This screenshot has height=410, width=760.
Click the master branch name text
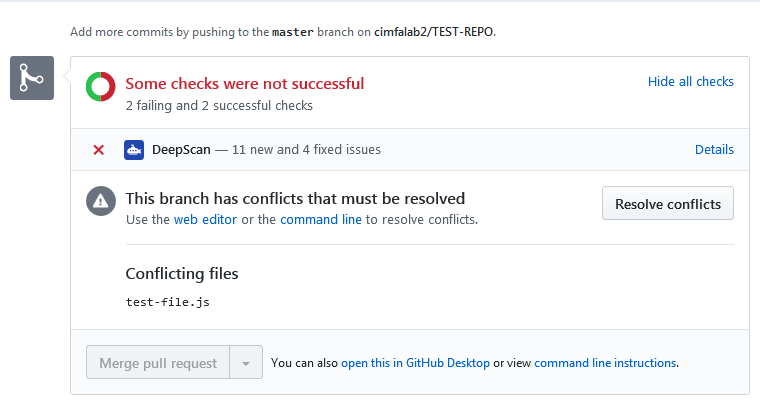tap(293, 32)
